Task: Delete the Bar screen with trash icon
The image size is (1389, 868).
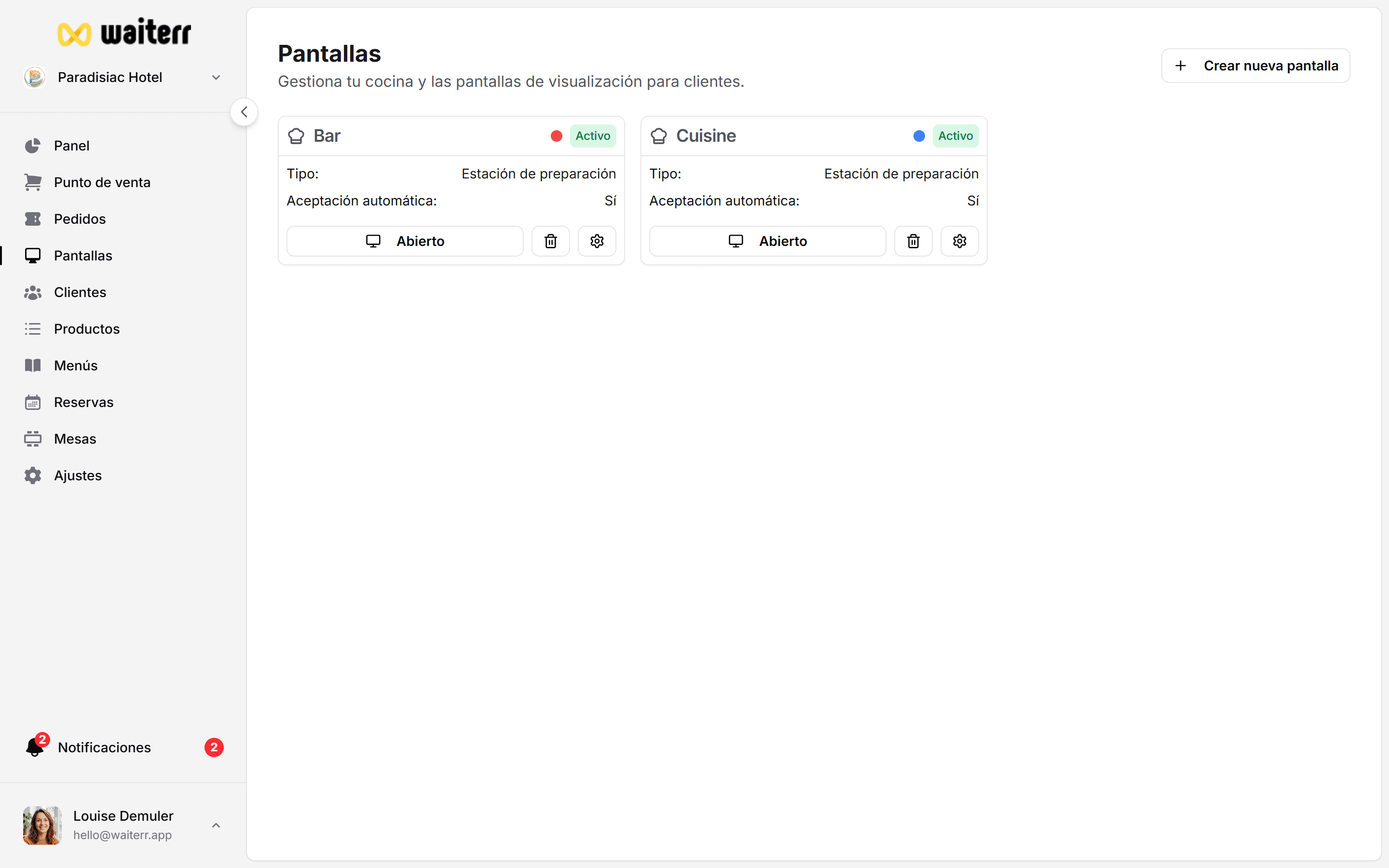Action: point(551,241)
